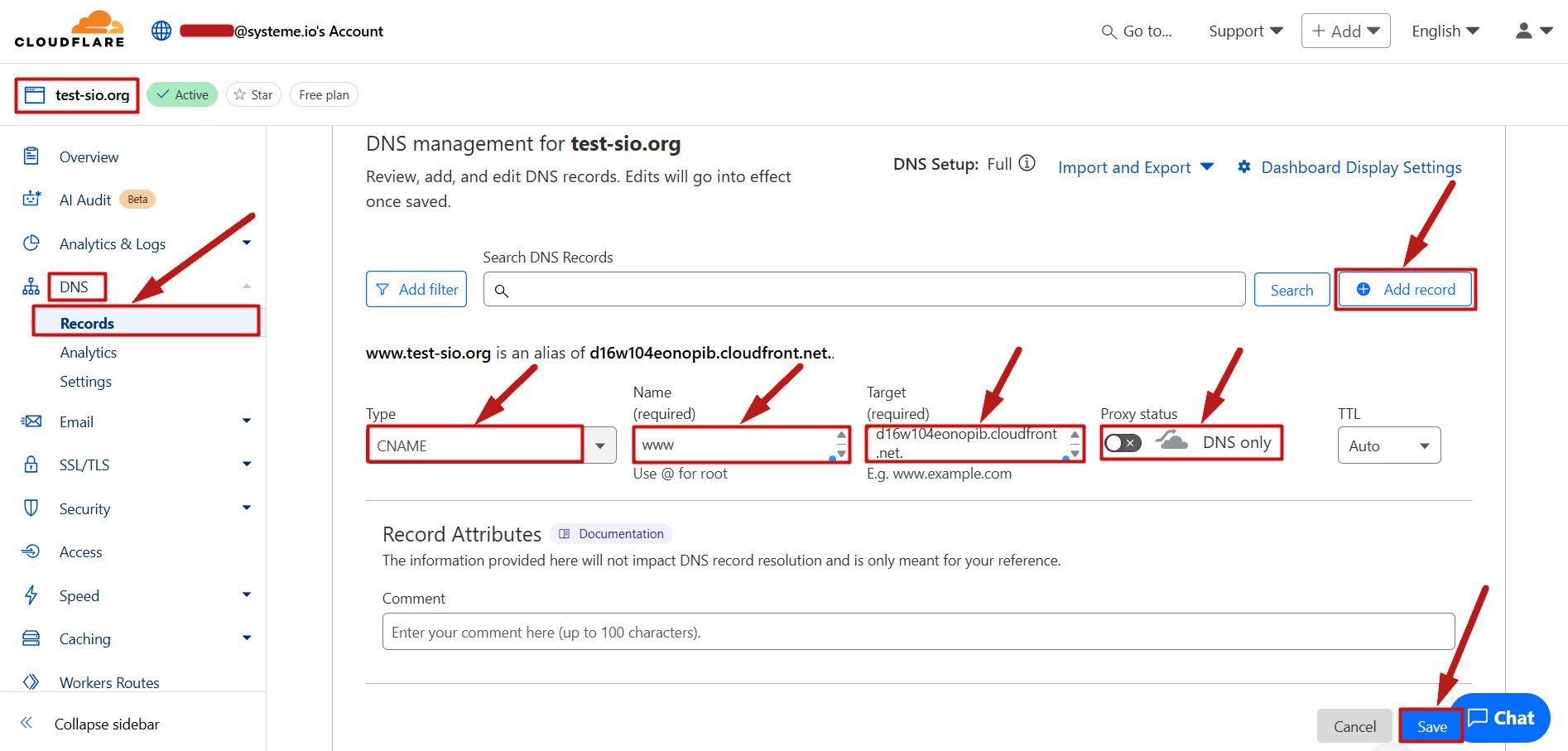Image resolution: width=1568 pixels, height=751 pixels.
Task: Click the funnel icon in Add filter
Action: [x=382, y=289]
